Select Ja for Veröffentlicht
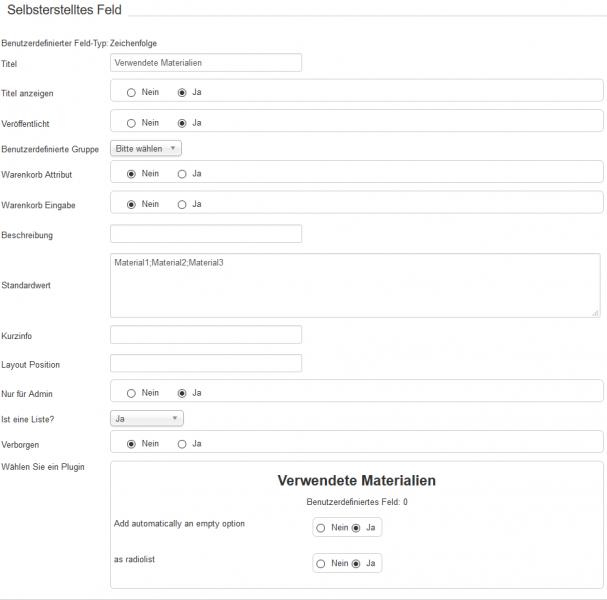The height and width of the screenshot is (600, 607). pos(181,123)
